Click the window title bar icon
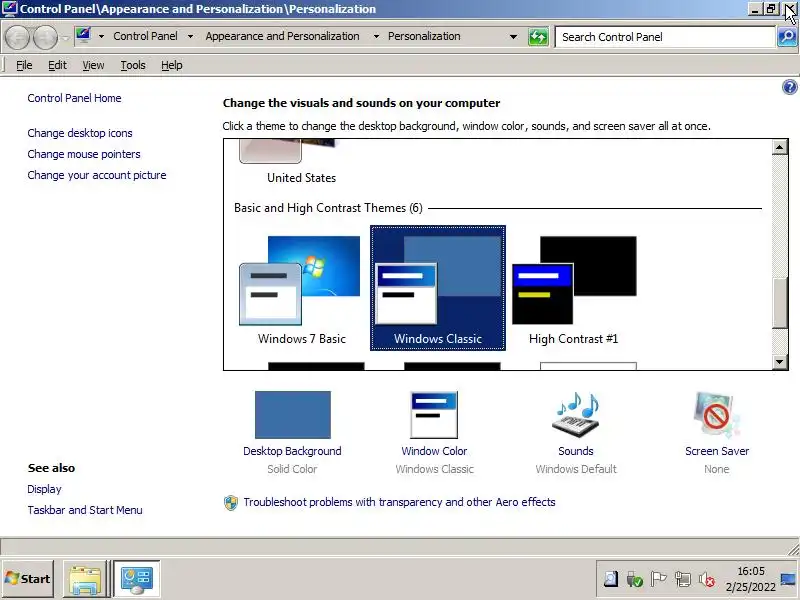 point(9,9)
